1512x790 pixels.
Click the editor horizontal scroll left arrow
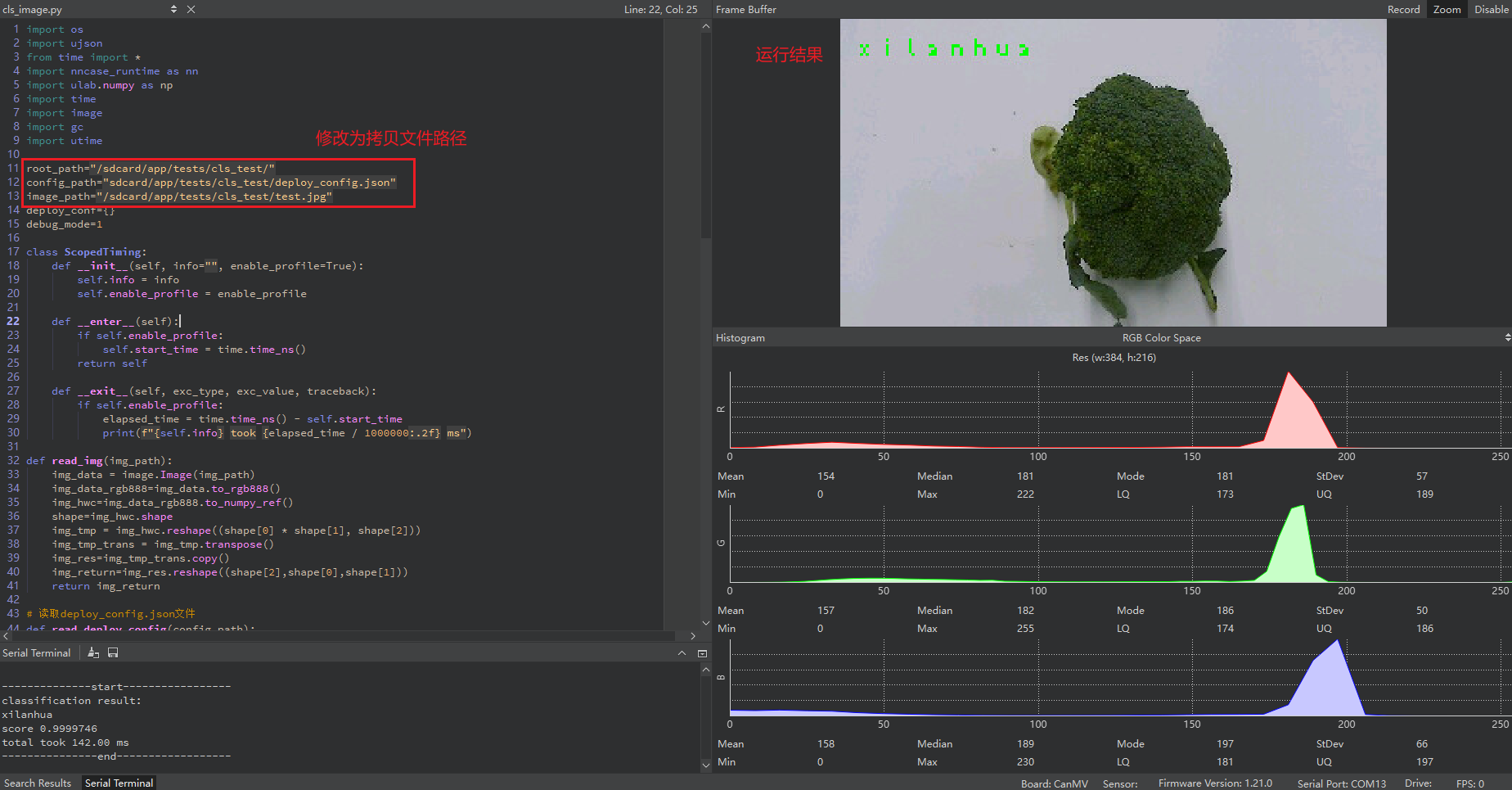(x=7, y=635)
